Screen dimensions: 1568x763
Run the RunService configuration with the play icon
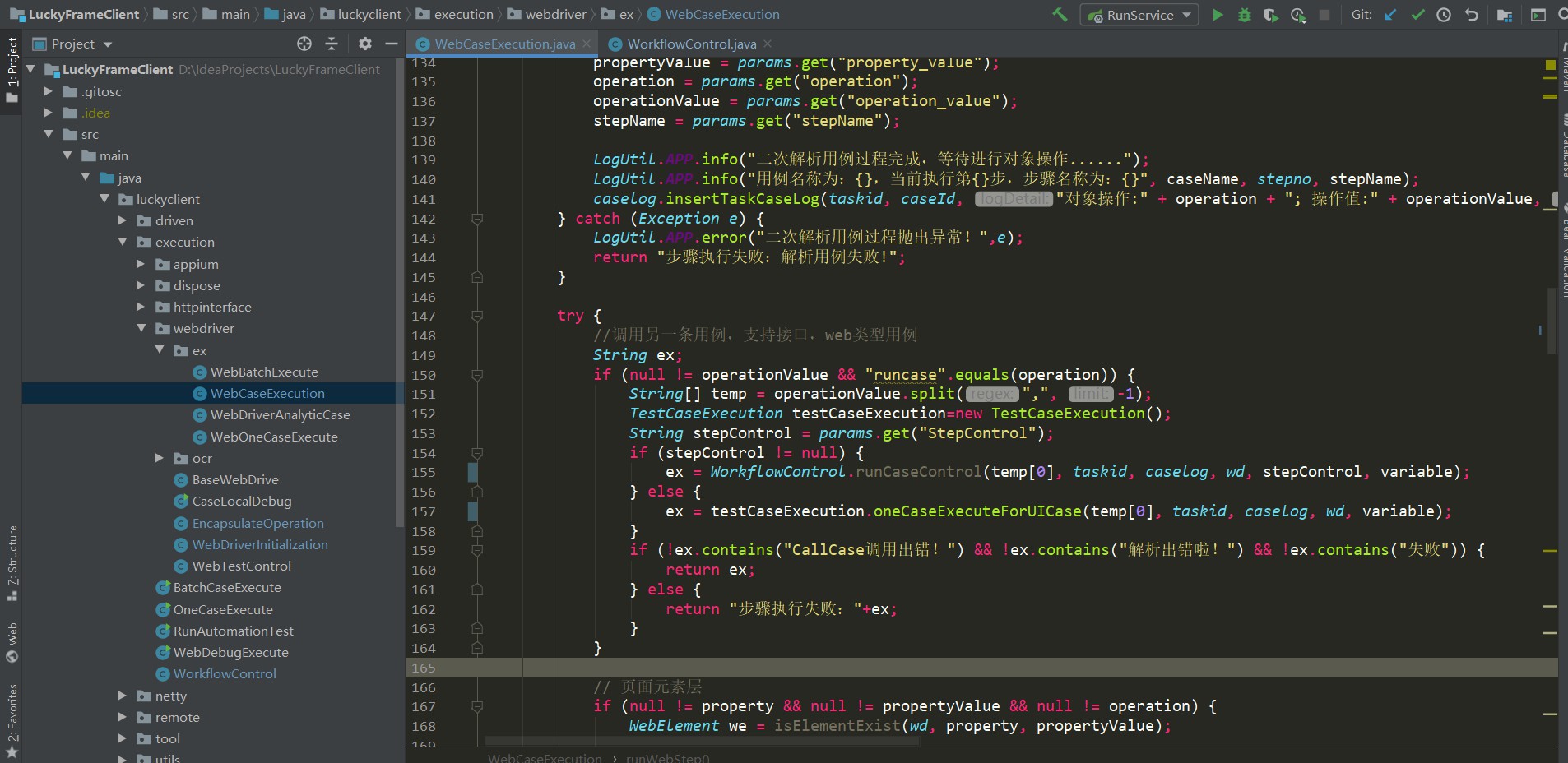tap(1218, 15)
